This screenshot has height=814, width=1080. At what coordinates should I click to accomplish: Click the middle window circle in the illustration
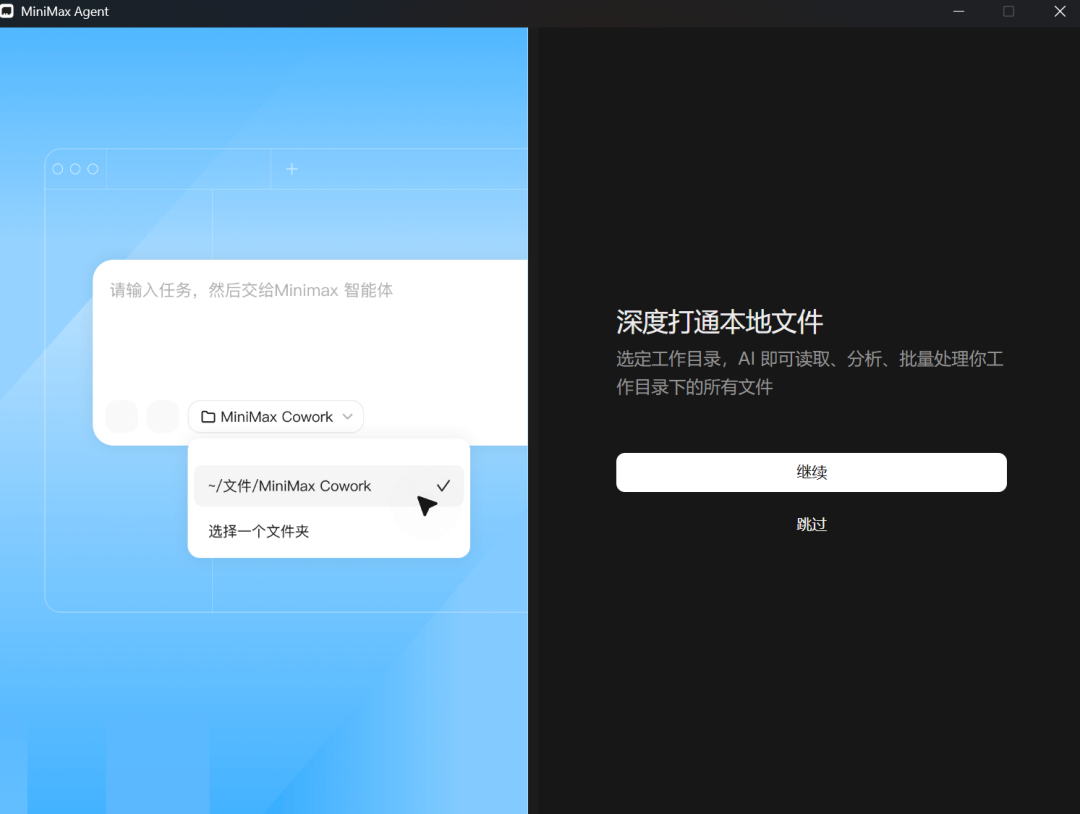76,168
